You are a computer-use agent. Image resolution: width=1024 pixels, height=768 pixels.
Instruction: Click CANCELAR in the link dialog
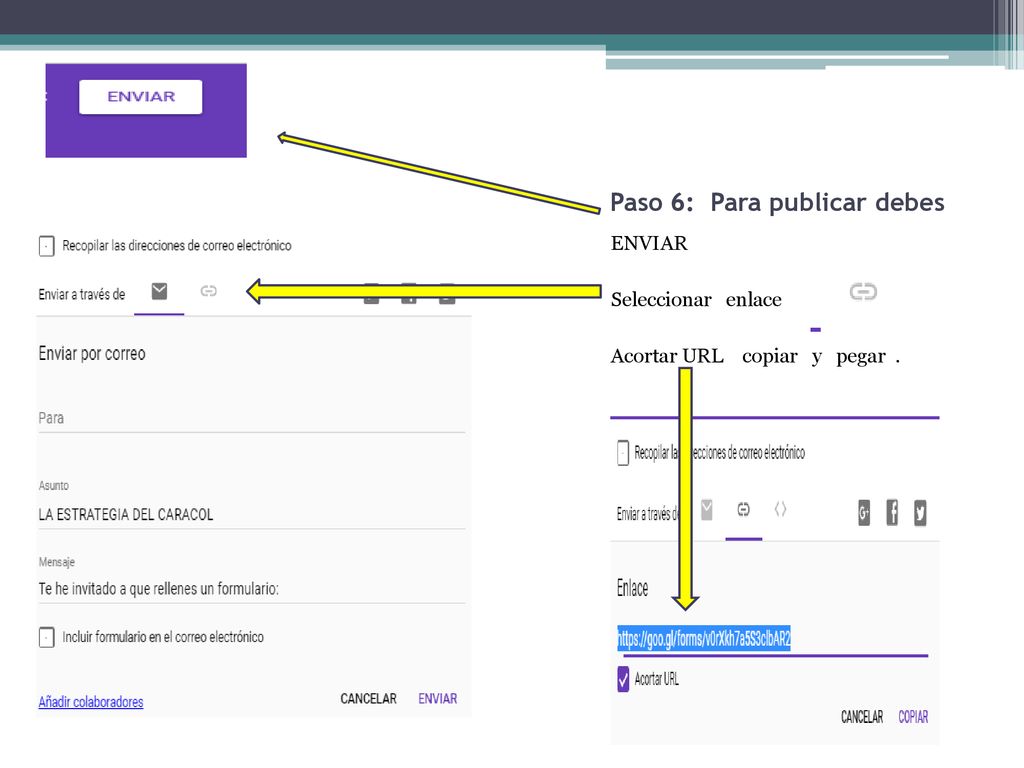point(862,717)
